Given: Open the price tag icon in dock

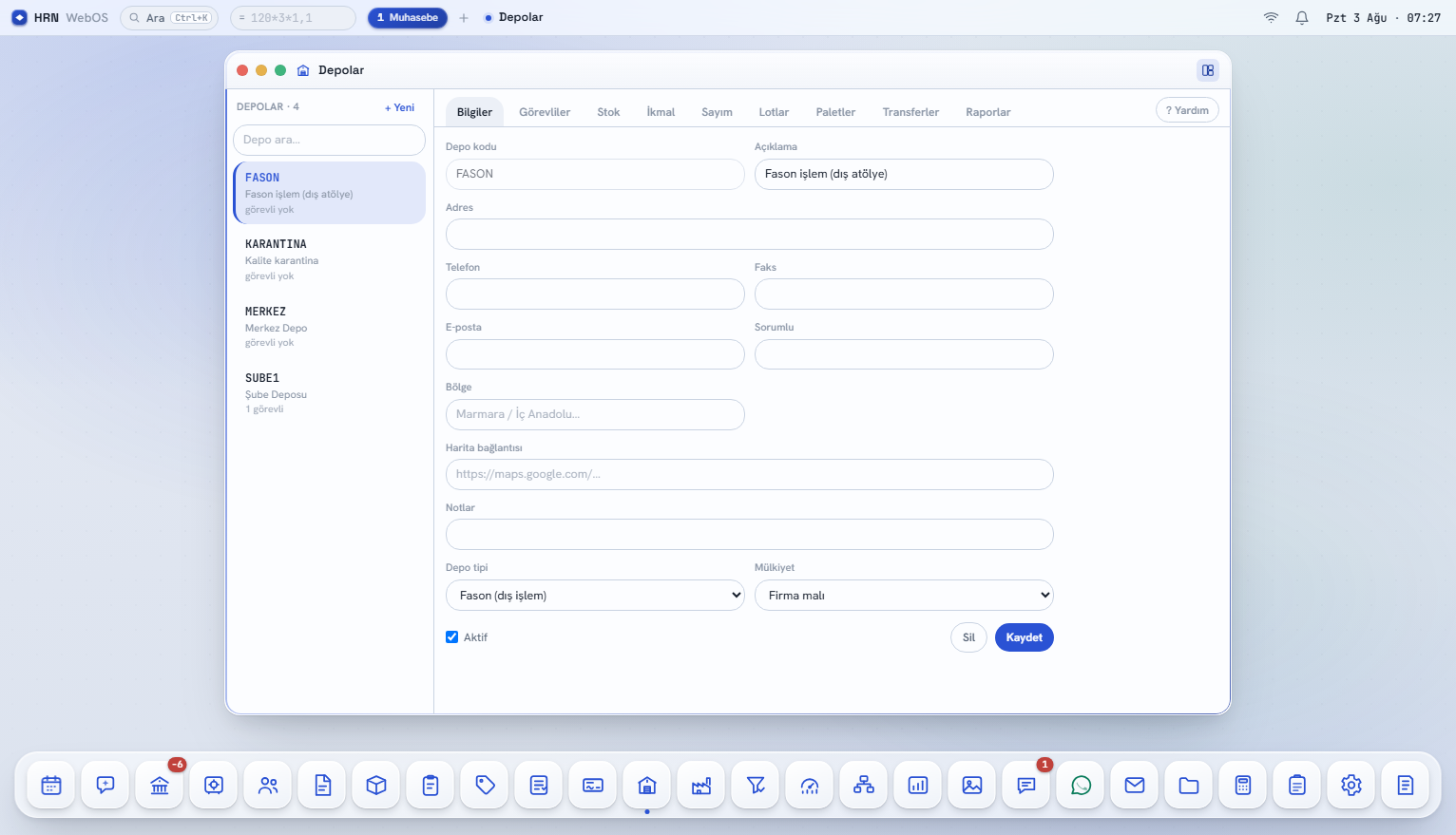Looking at the screenshot, I should [485, 786].
